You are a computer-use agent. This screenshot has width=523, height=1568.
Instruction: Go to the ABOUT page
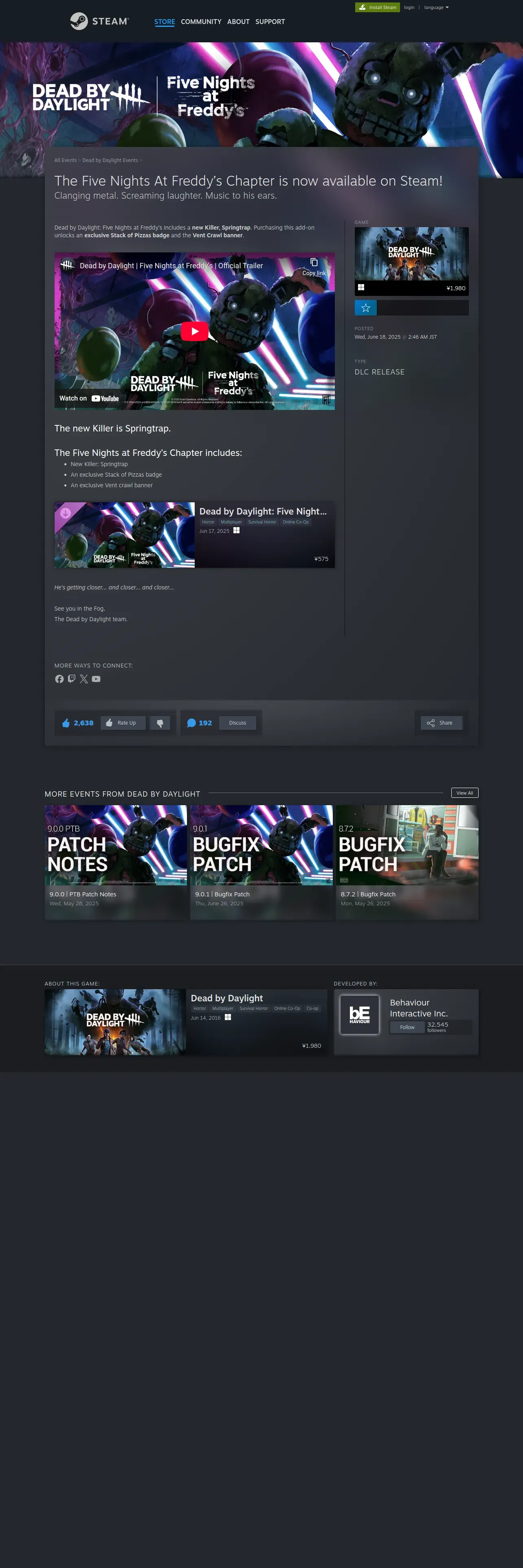click(238, 22)
